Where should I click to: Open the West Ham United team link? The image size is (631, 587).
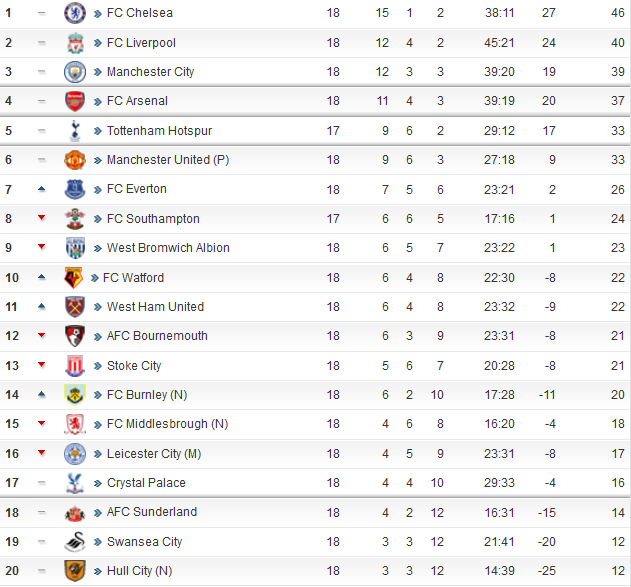[x=155, y=307]
